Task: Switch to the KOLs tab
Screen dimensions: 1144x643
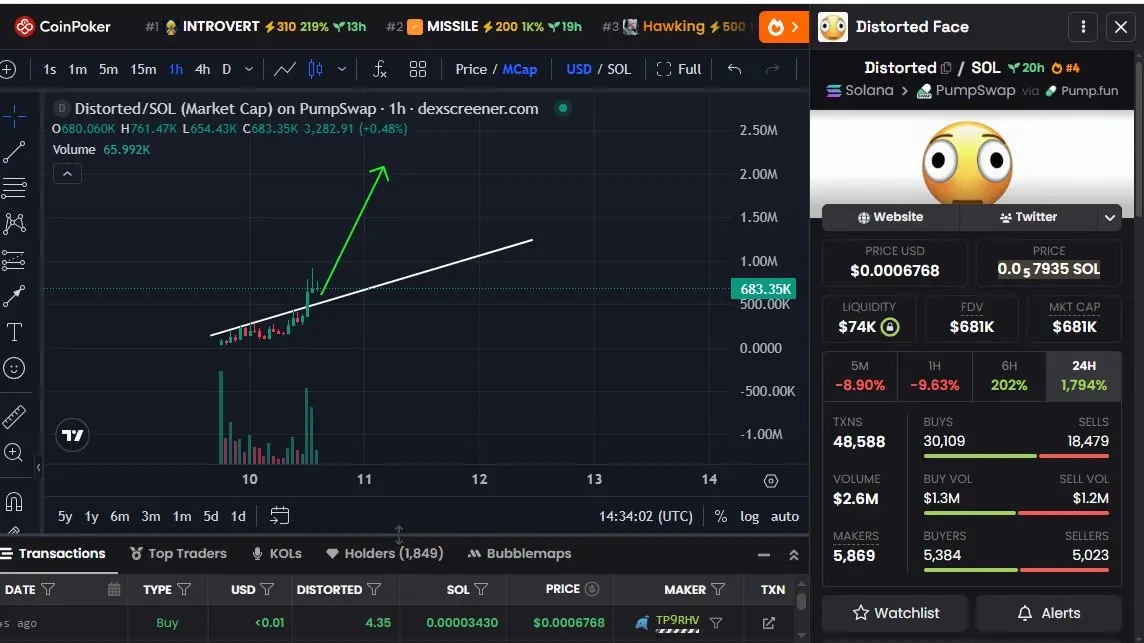Action: pyautogui.click(x=277, y=553)
